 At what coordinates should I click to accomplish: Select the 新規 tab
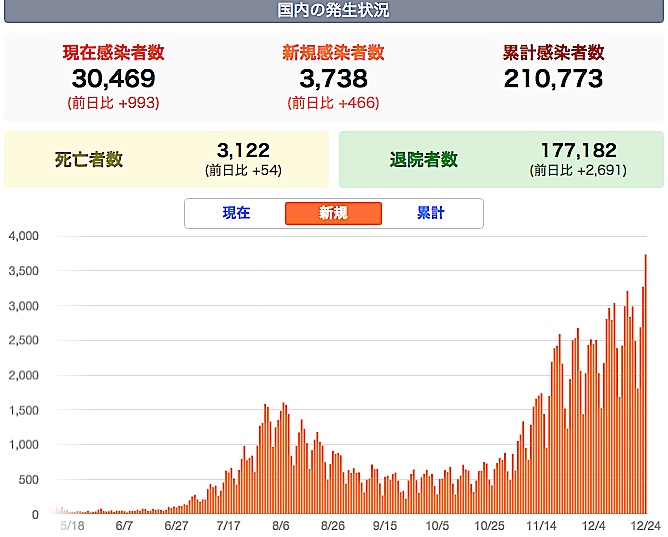click(x=333, y=213)
